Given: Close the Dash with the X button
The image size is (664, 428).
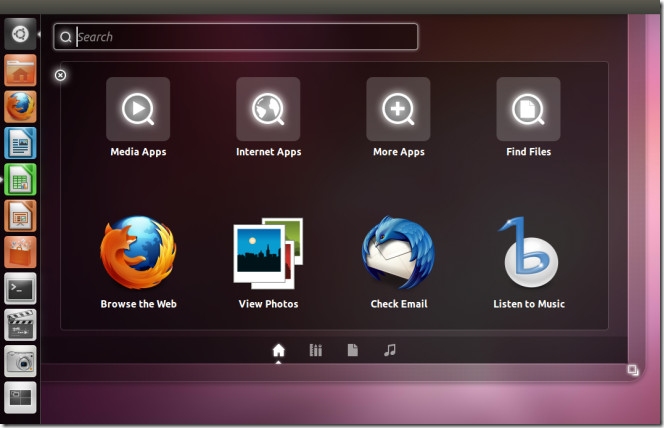Looking at the screenshot, I should [x=61, y=75].
